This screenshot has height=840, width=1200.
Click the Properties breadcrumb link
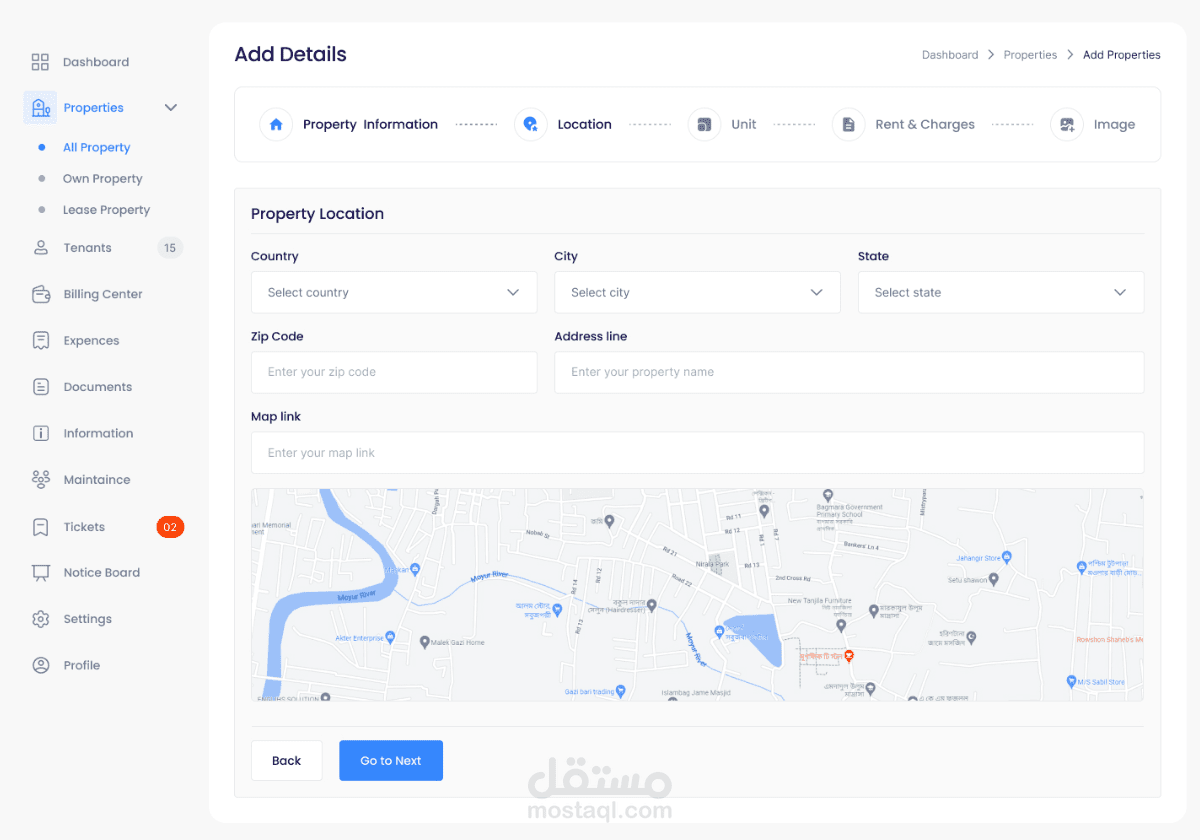(x=1030, y=55)
